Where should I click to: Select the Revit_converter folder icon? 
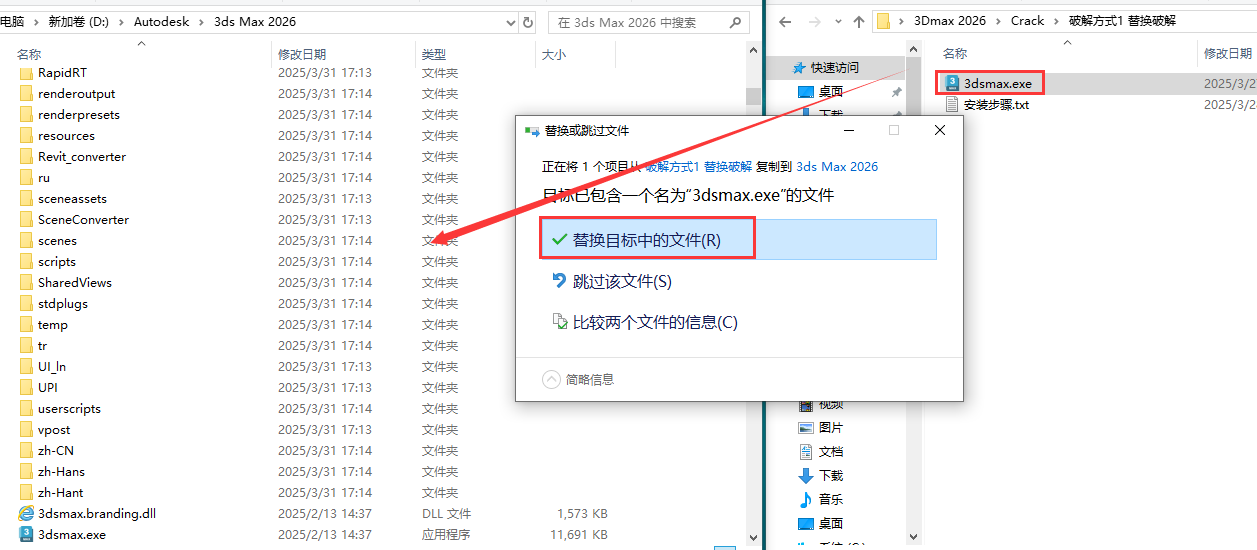click(26, 156)
